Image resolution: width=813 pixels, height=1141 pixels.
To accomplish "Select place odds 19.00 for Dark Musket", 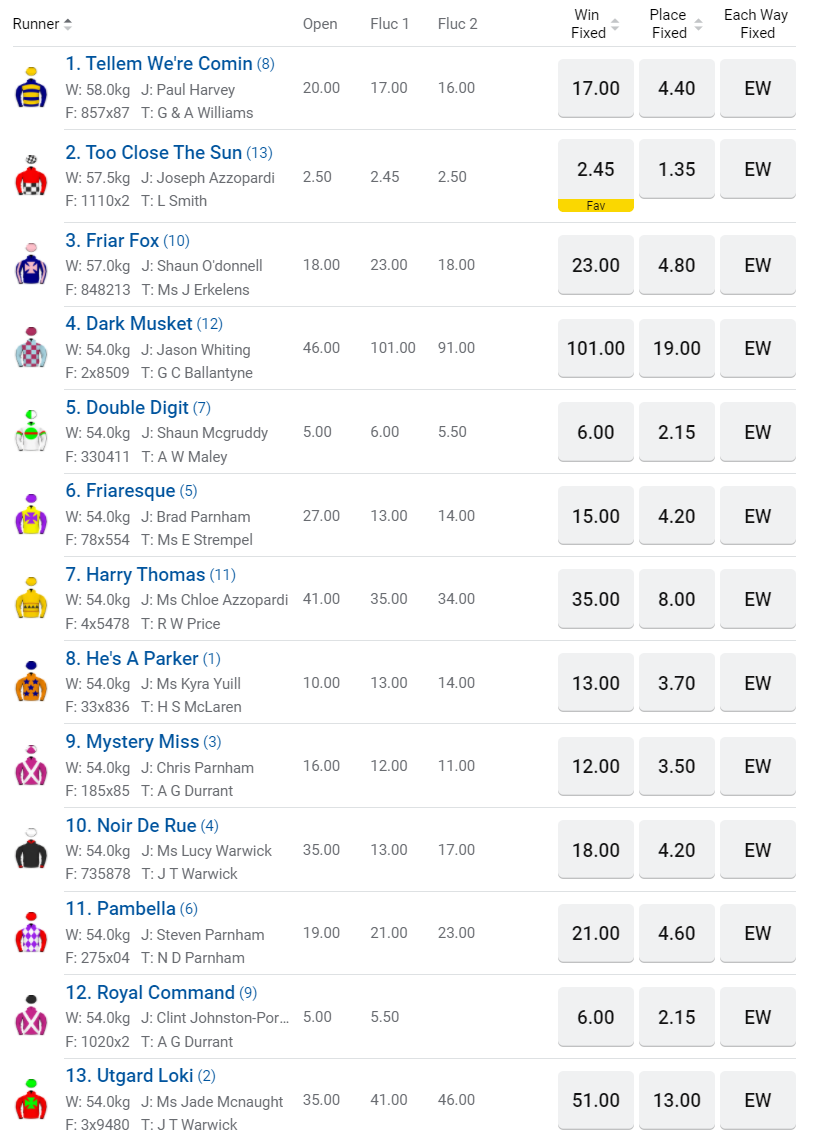I will pyautogui.click(x=677, y=348).
